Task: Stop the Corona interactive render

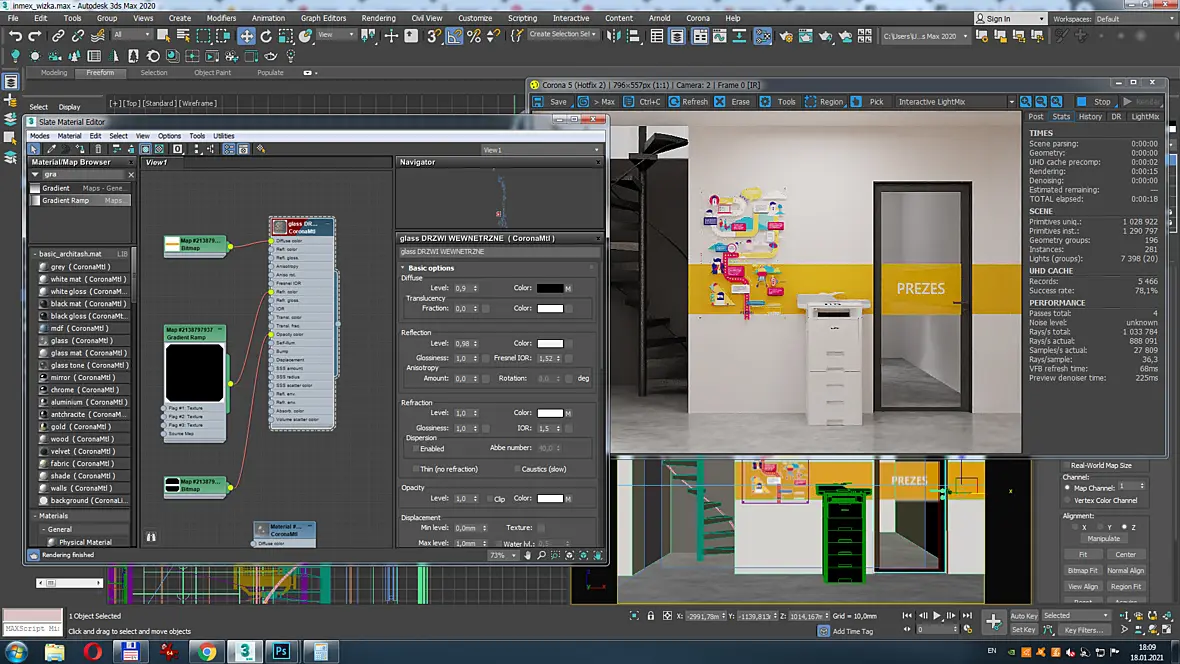Action: [1094, 102]
